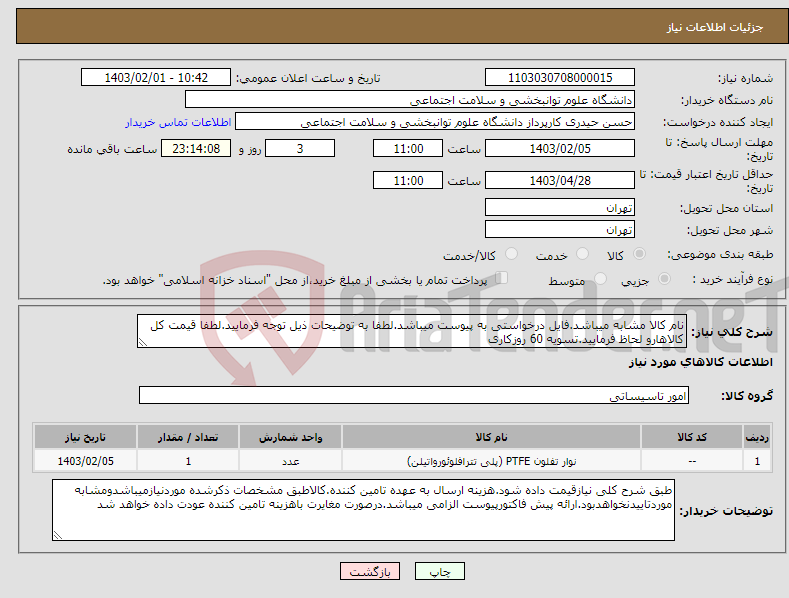This screenshot has height=598, width=789.
Task: Click the اطلاعات کالاهای مورد نیاز heading
Action: [700, 362]
